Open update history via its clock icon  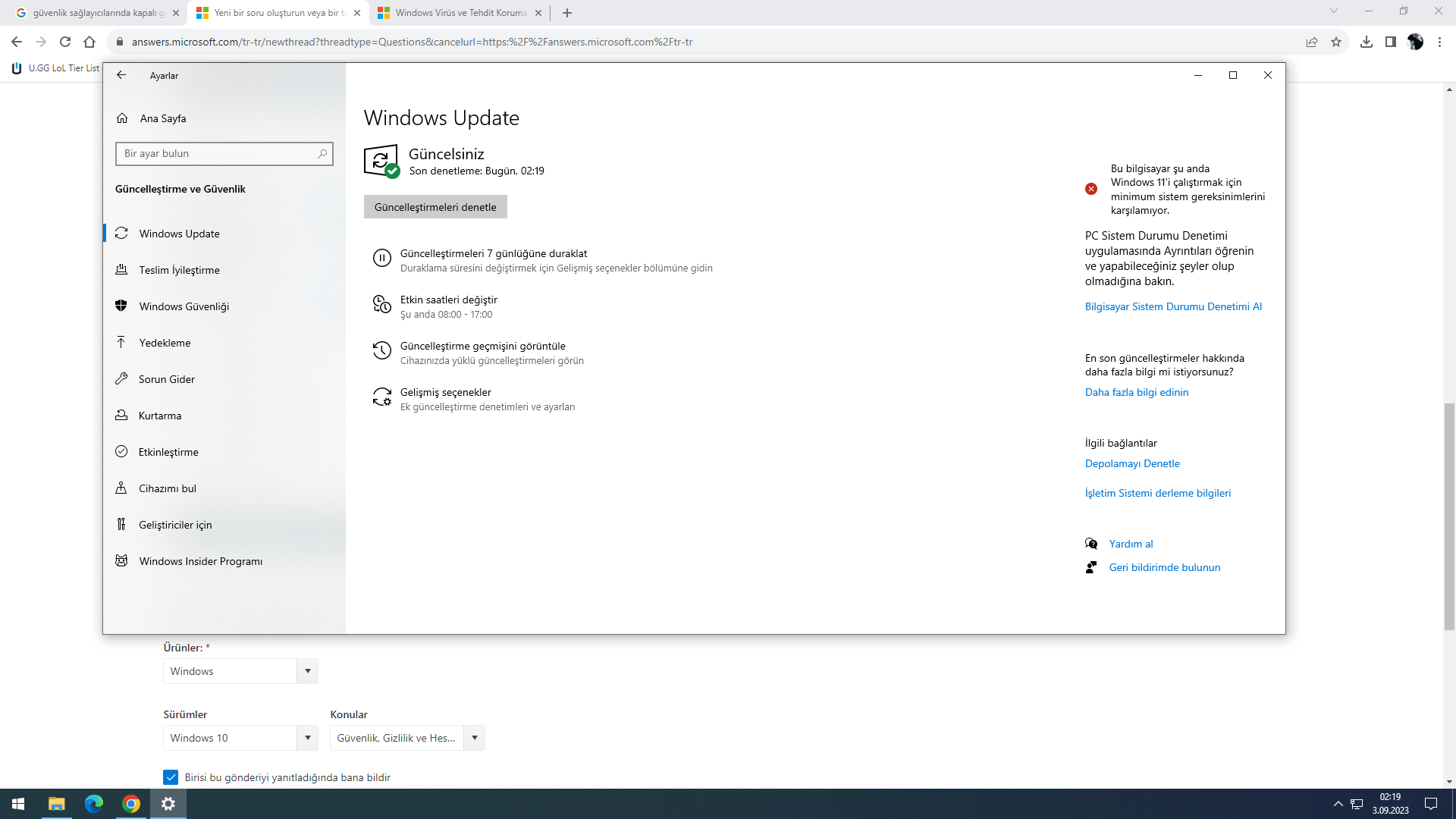point(381,351)
